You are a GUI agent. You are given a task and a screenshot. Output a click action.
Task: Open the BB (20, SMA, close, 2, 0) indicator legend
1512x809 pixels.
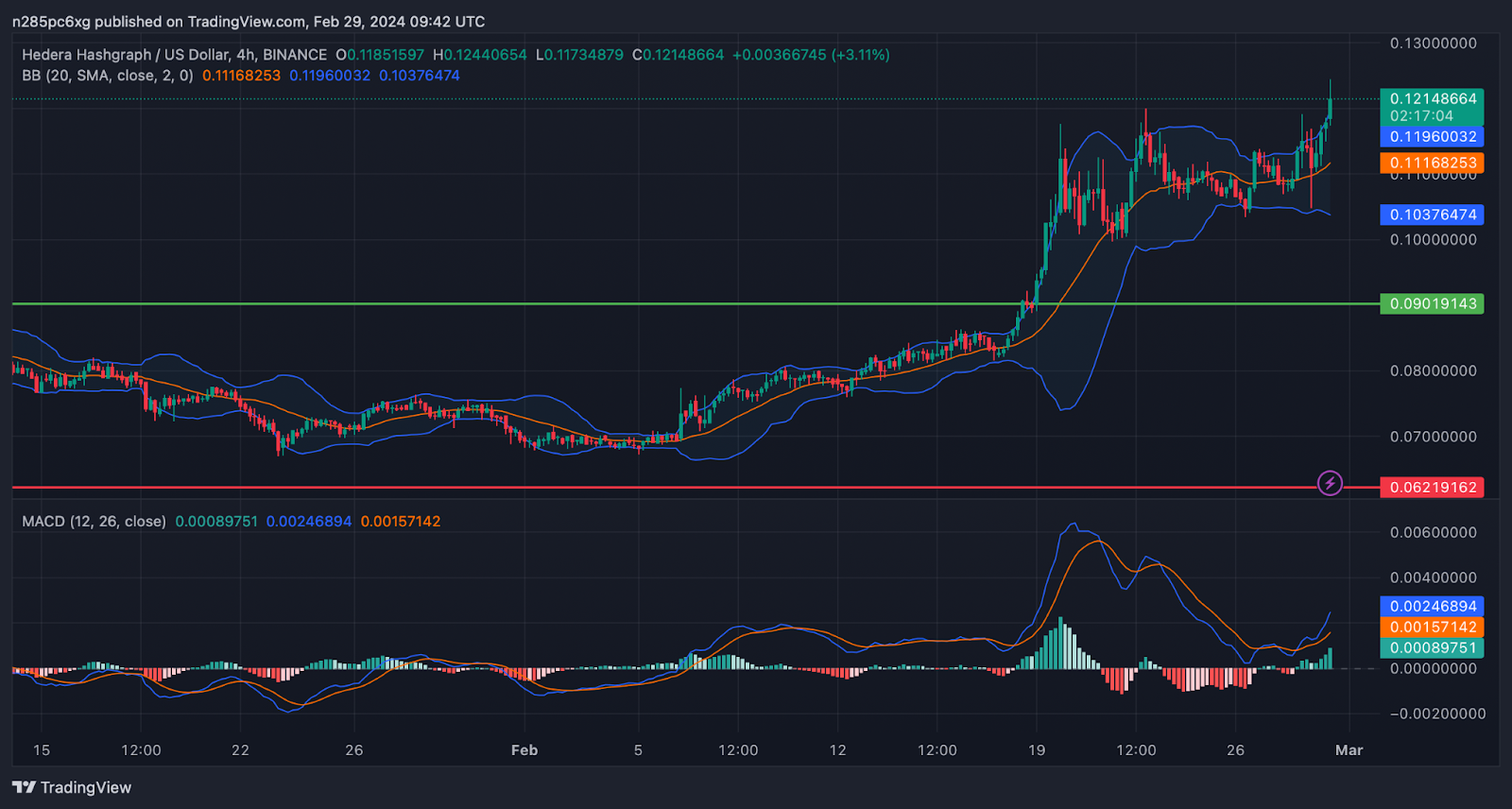pyautogui.click(x=107, y=76)
